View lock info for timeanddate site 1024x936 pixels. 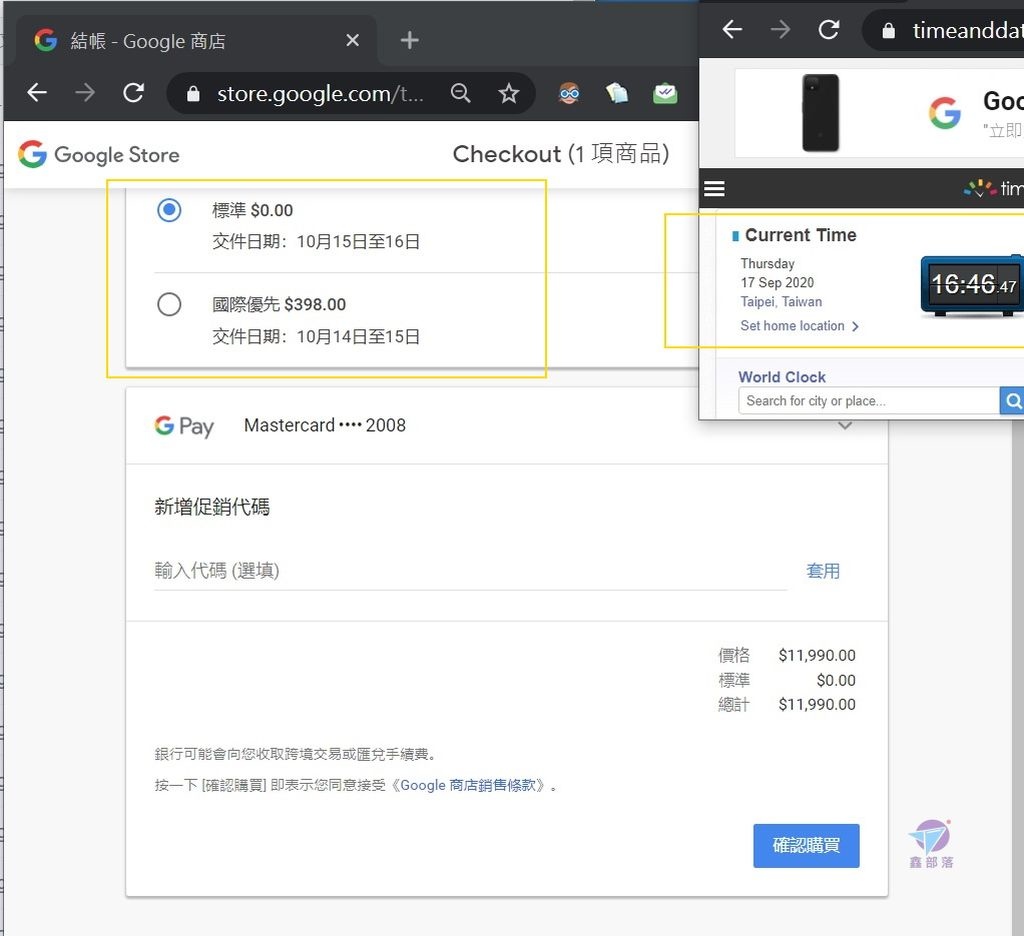[889, 31]
